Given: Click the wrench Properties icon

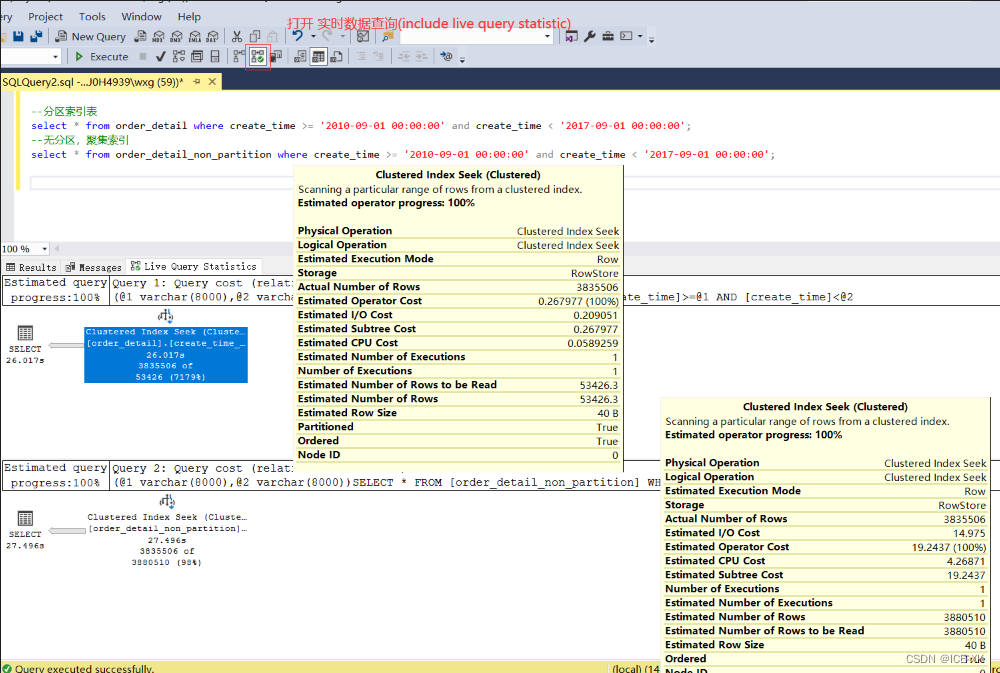Looking at the screenshot, I should pos(590,36).
